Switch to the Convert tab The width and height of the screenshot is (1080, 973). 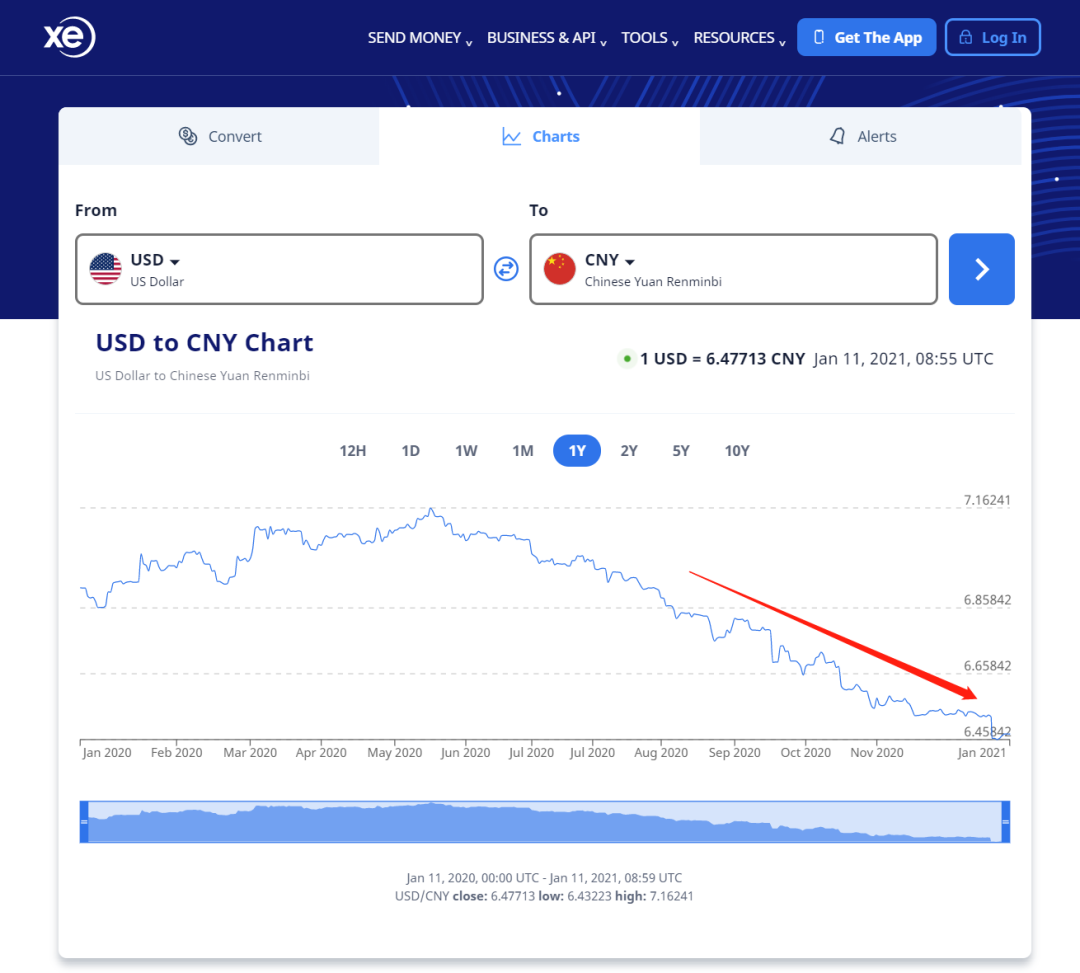tap(219, 136)
